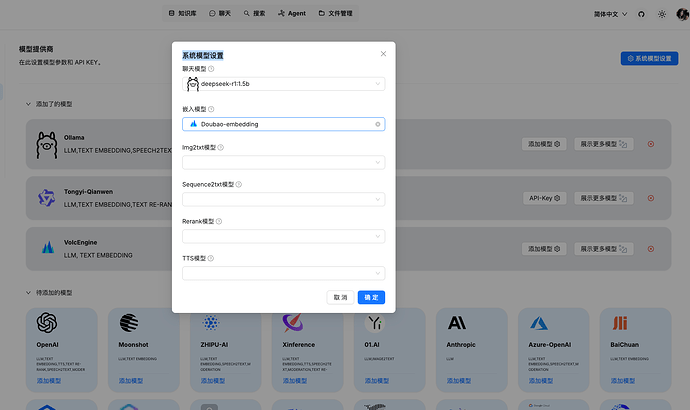Click the ZHIPU-AI logo

[211, 323]
